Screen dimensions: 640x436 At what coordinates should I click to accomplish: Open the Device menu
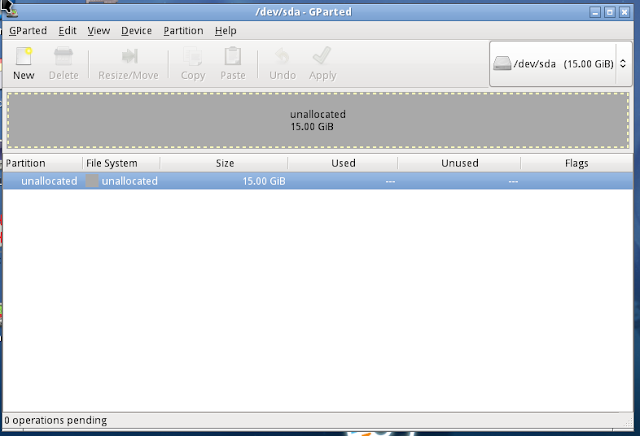[136, 31]
